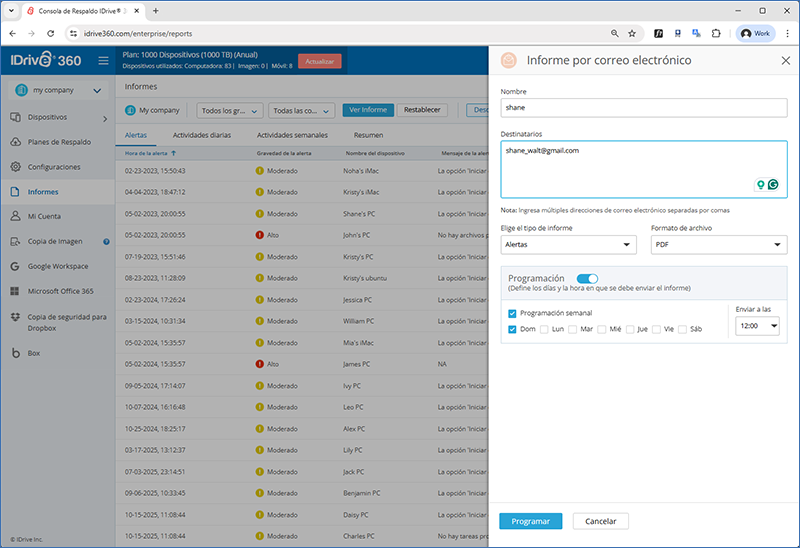Check the Lun day checkbox
Image resolution: width=800 pixels, height=548 pixels.
click(544, 329)
